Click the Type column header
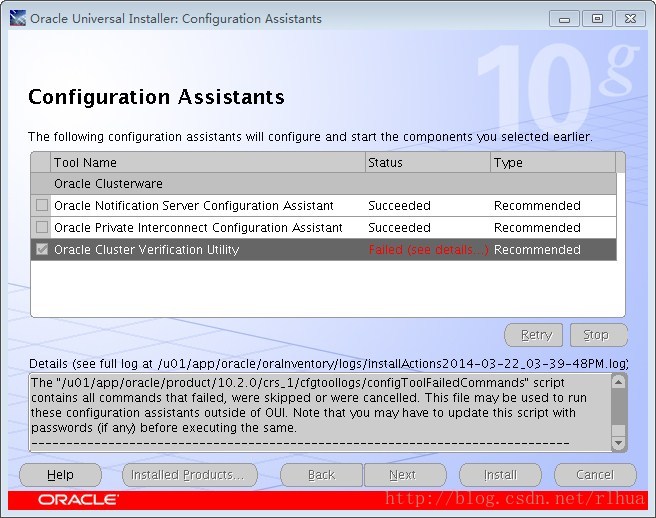 (x=553, y=162)
